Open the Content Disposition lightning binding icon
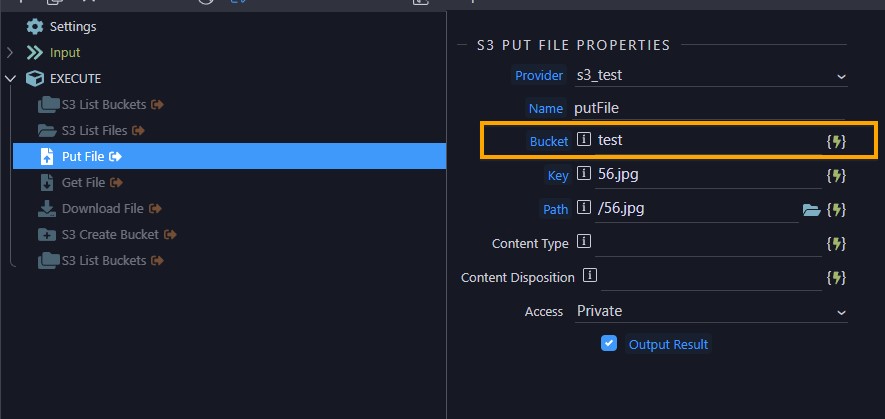This screenshot has width=885, height=419. [x=836, y=277]
